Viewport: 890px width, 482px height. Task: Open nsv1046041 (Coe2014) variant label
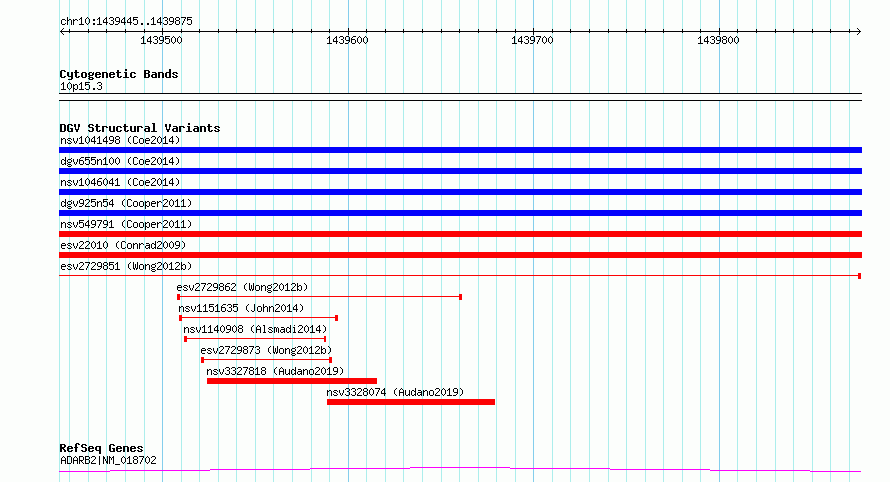120,182
